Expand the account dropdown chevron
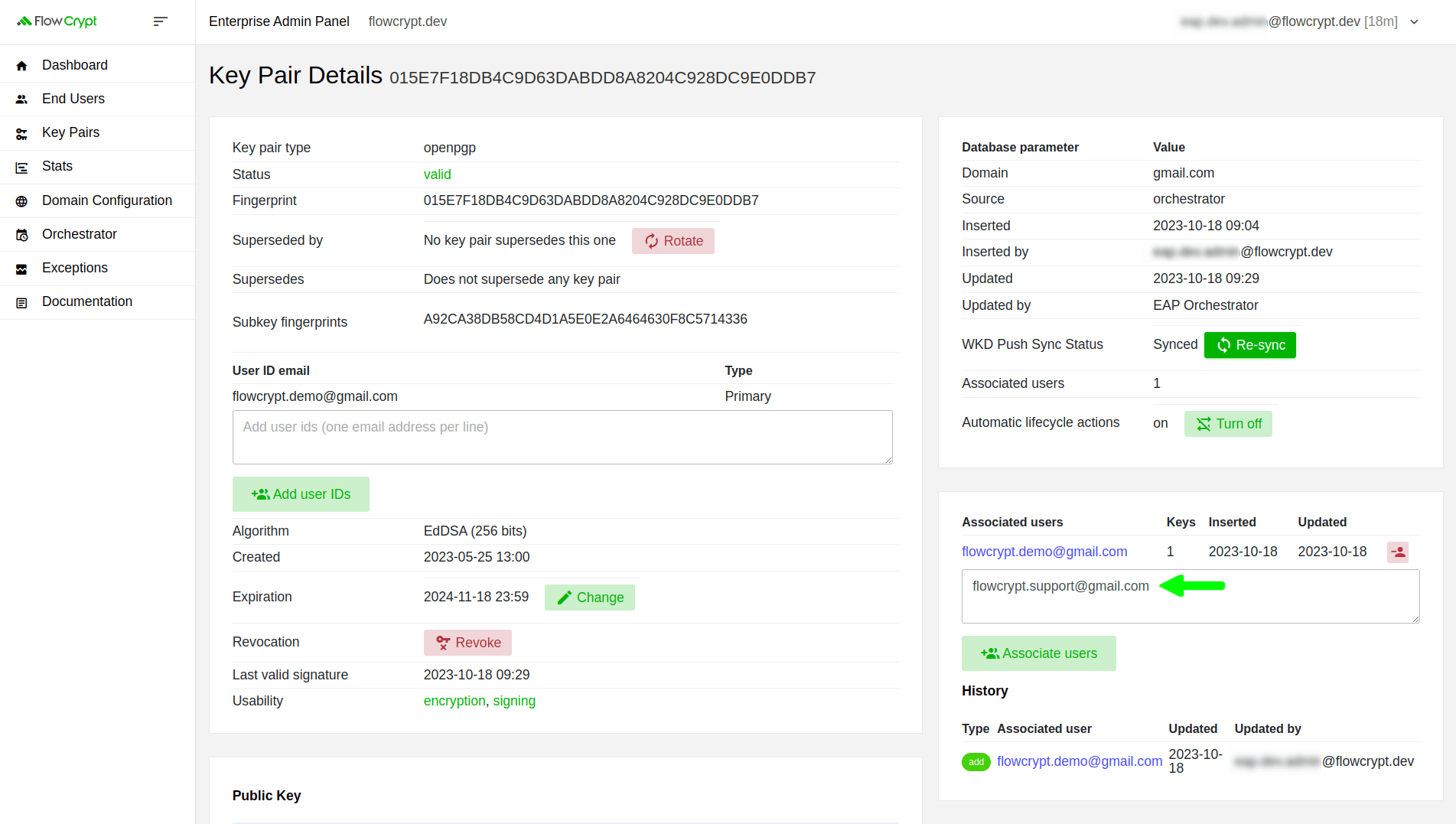The height and width of the screenshot is (824, 1456). [1414, 22]
